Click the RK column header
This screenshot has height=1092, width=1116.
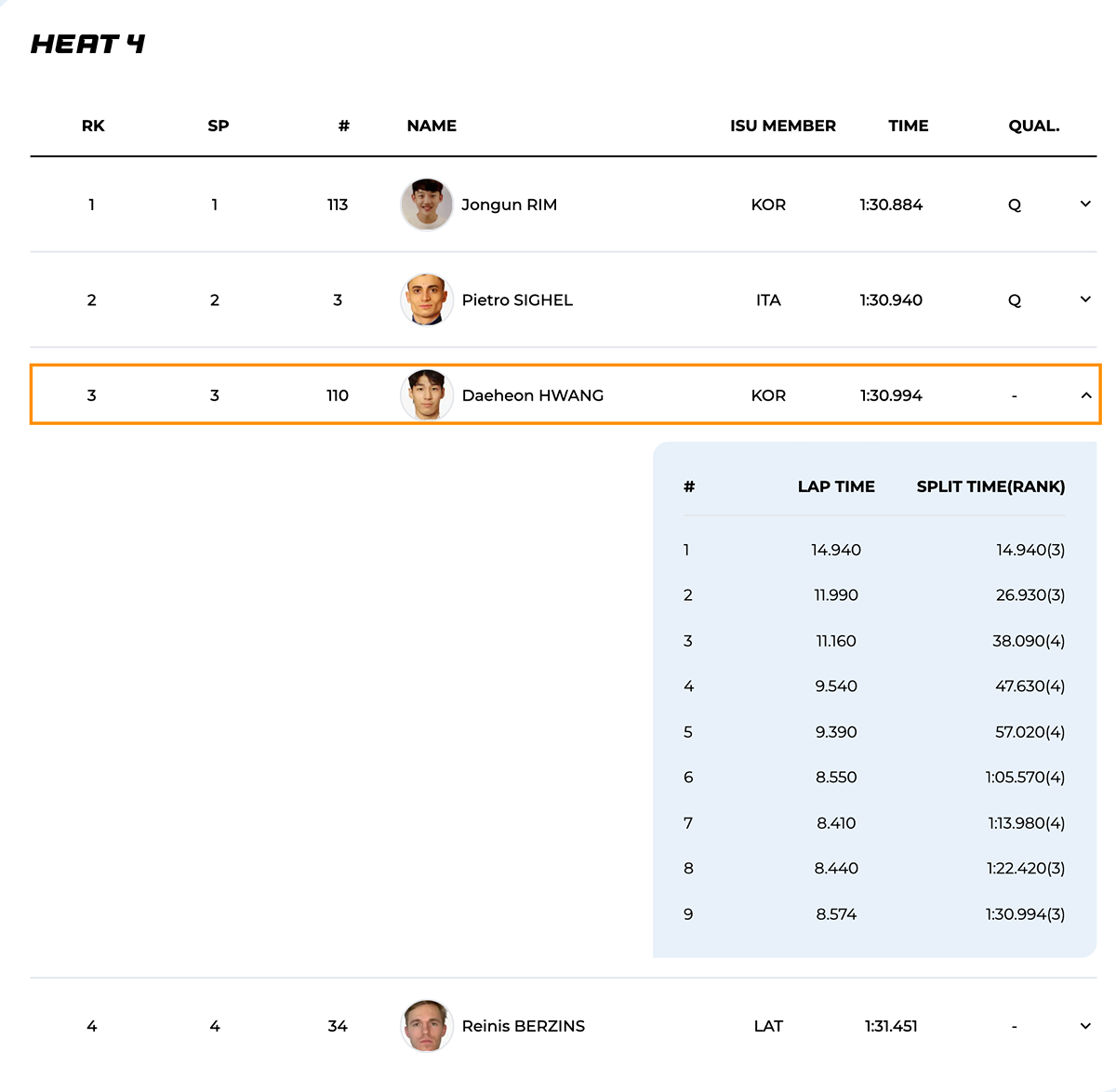point(93,126)
